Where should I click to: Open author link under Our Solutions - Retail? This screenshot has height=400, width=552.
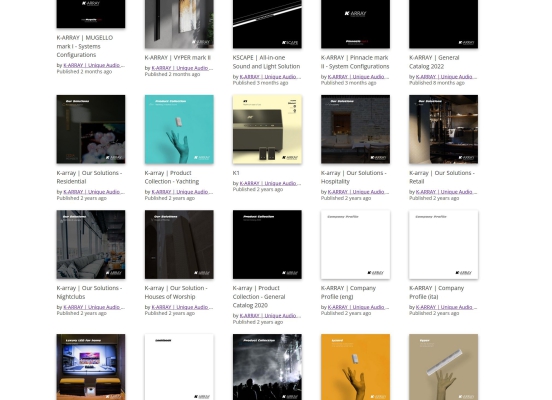[447, 192]
